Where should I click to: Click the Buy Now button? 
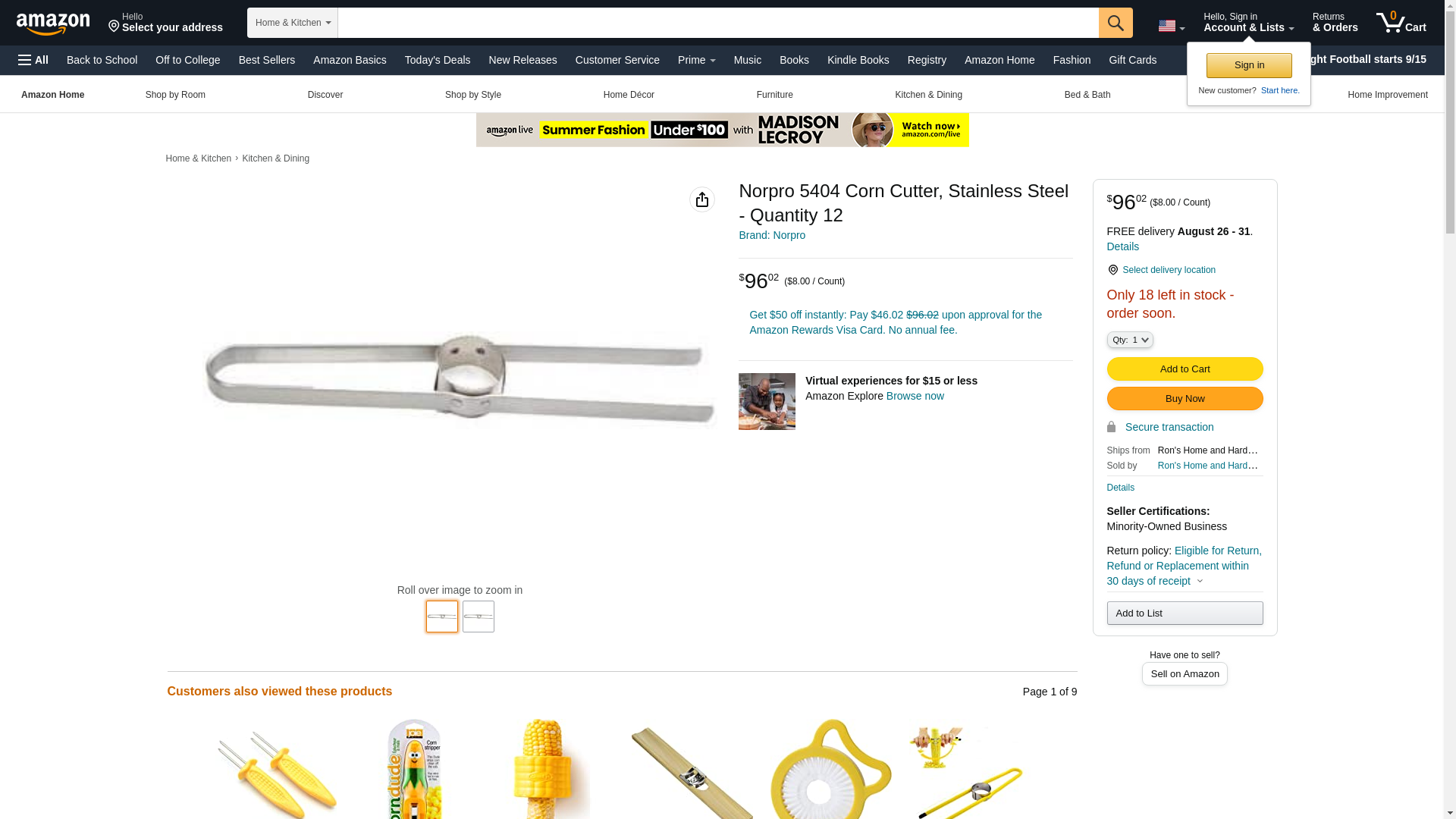[1185, 399]
